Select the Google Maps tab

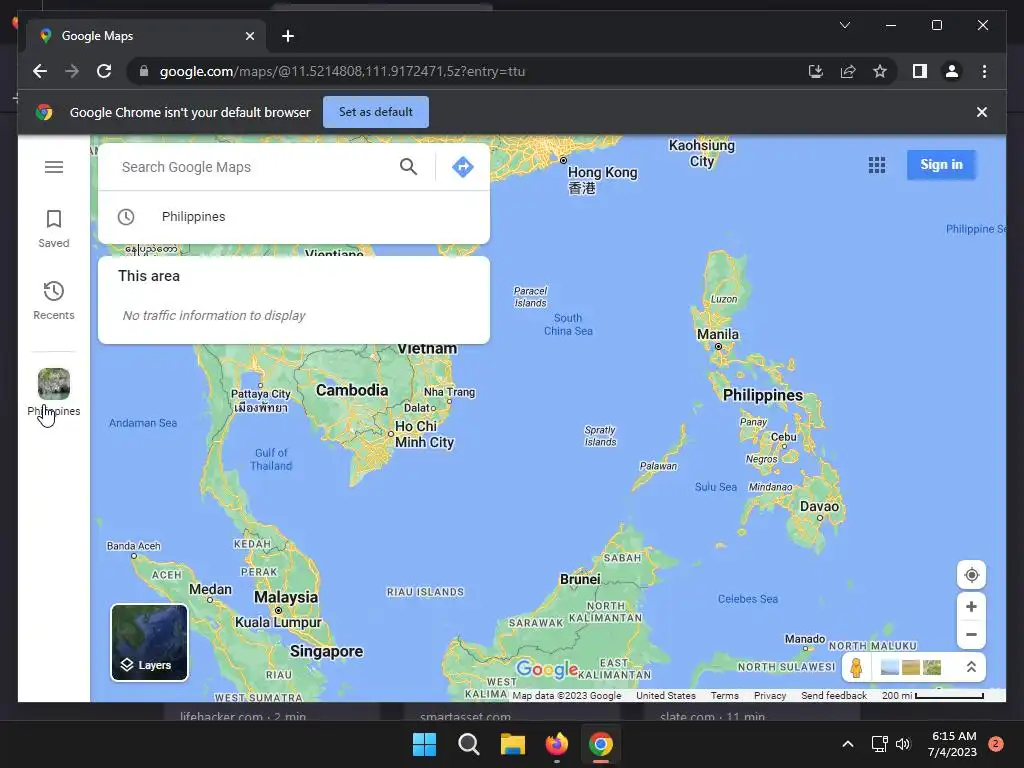[x=146, y=36]
